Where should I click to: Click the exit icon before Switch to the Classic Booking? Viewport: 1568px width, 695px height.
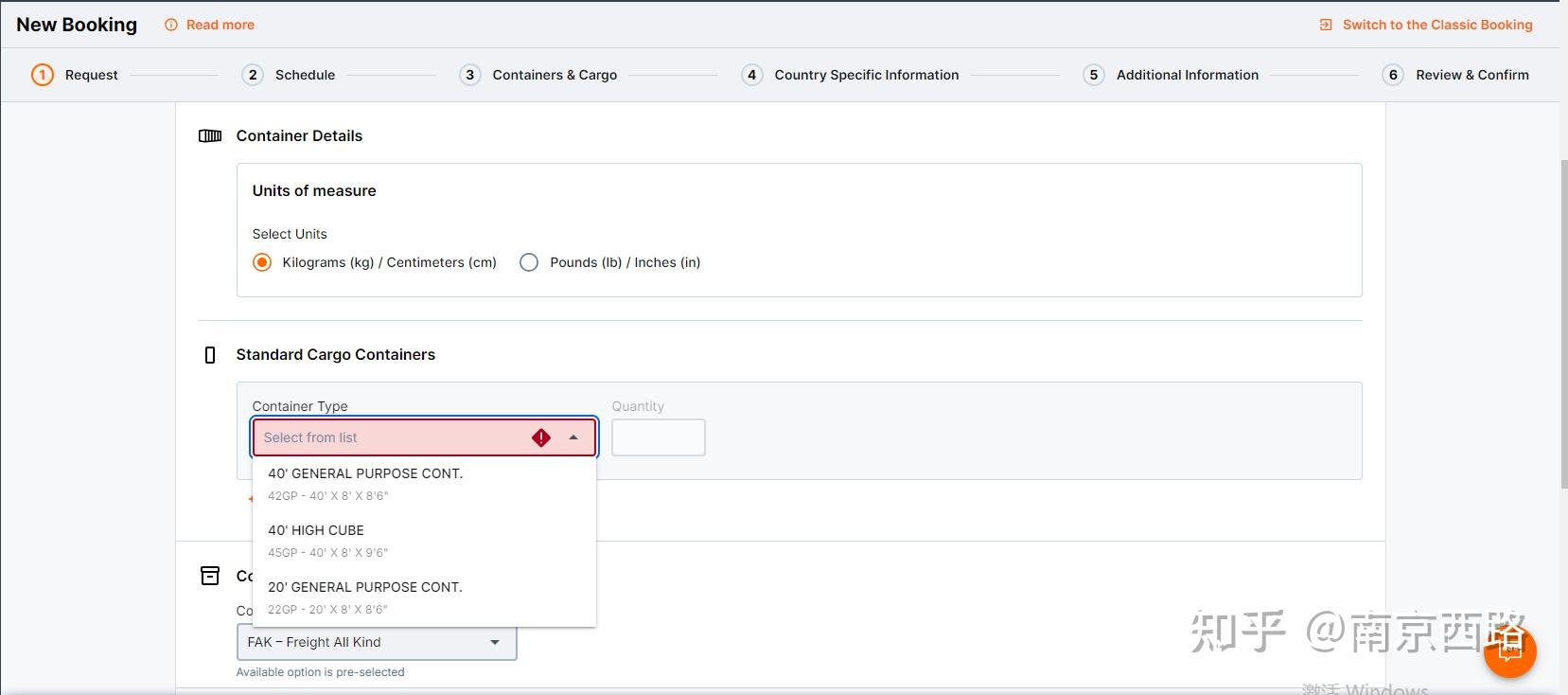click(x=1326, y=25)
